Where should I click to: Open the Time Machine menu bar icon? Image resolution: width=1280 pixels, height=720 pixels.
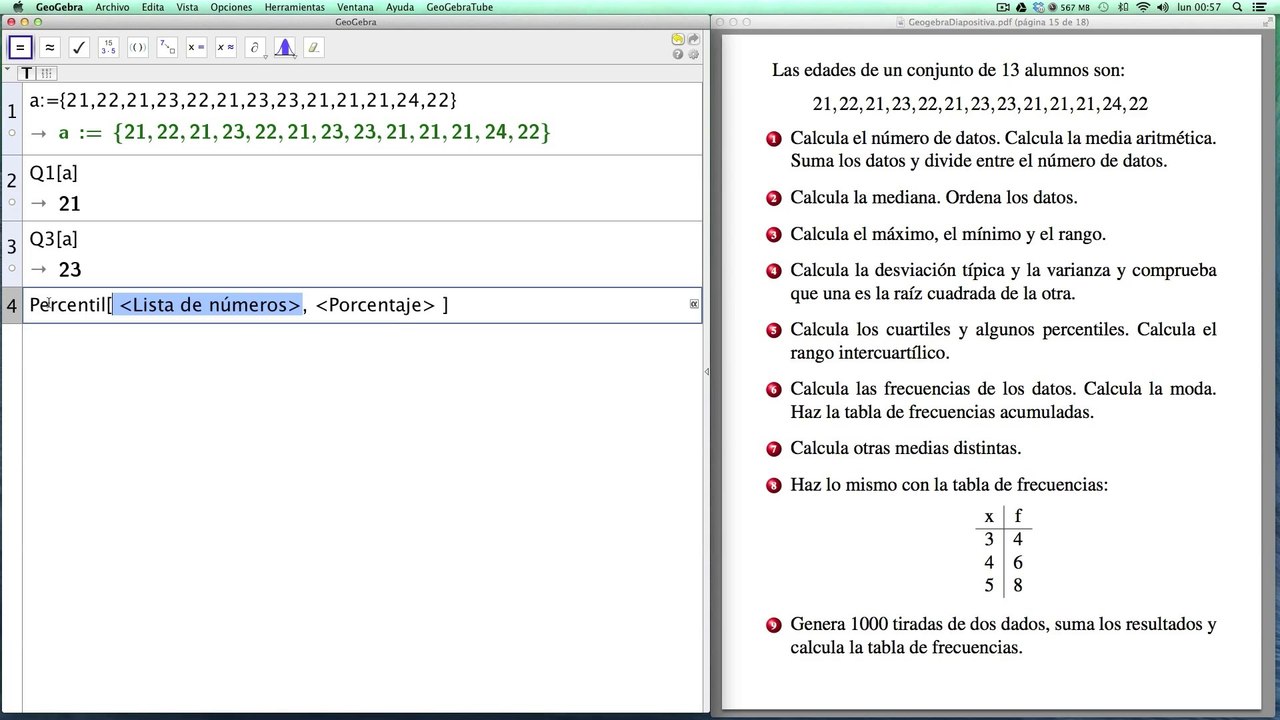click(1103, 7)
